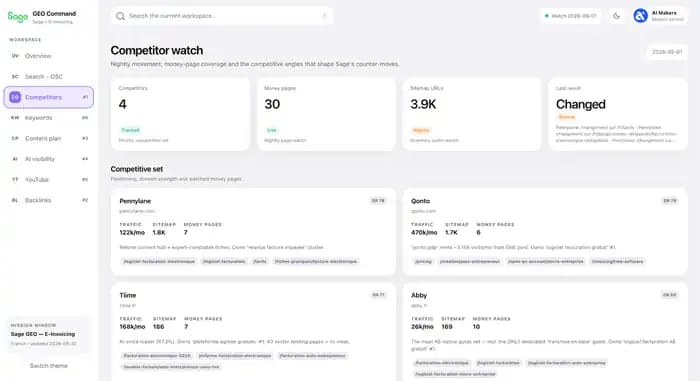The image size is (700, 381).
Task: Click Qonto's 1.7K sitemap value
Action: (451, 232)
